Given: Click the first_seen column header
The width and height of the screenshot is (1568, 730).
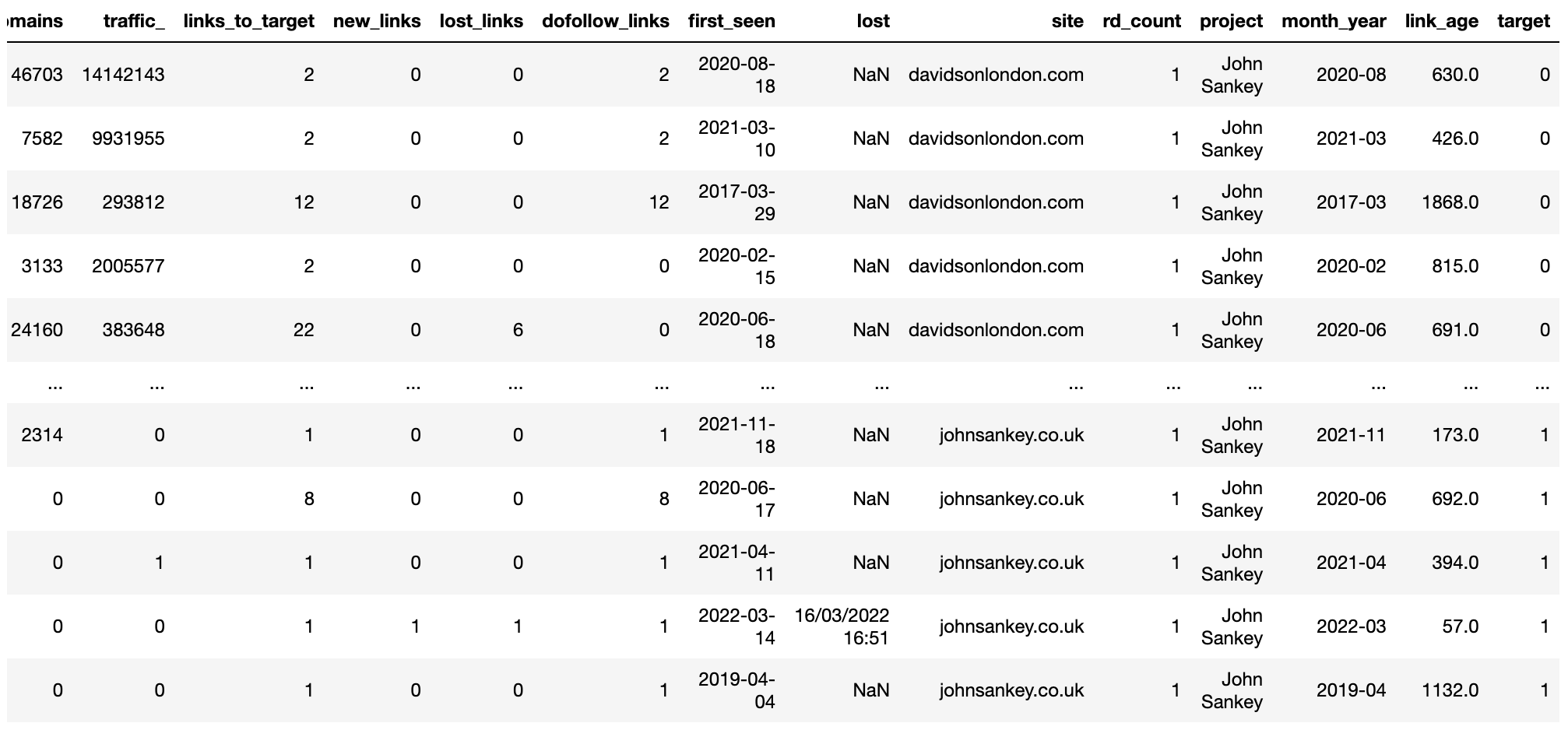Looking at the screenshot, I should 732,21.
